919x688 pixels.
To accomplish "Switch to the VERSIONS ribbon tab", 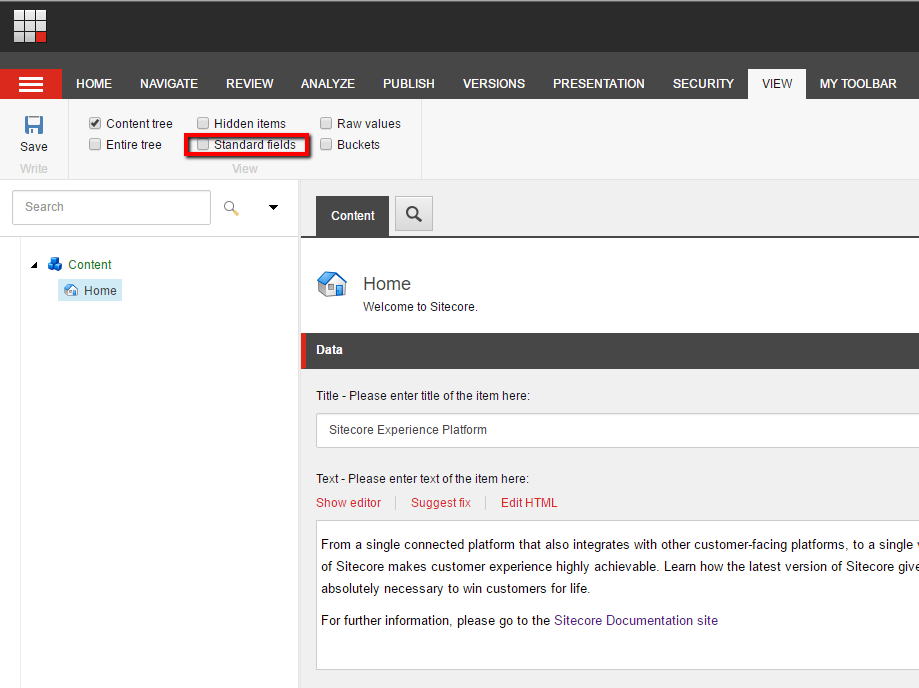I will coord(493,84).
